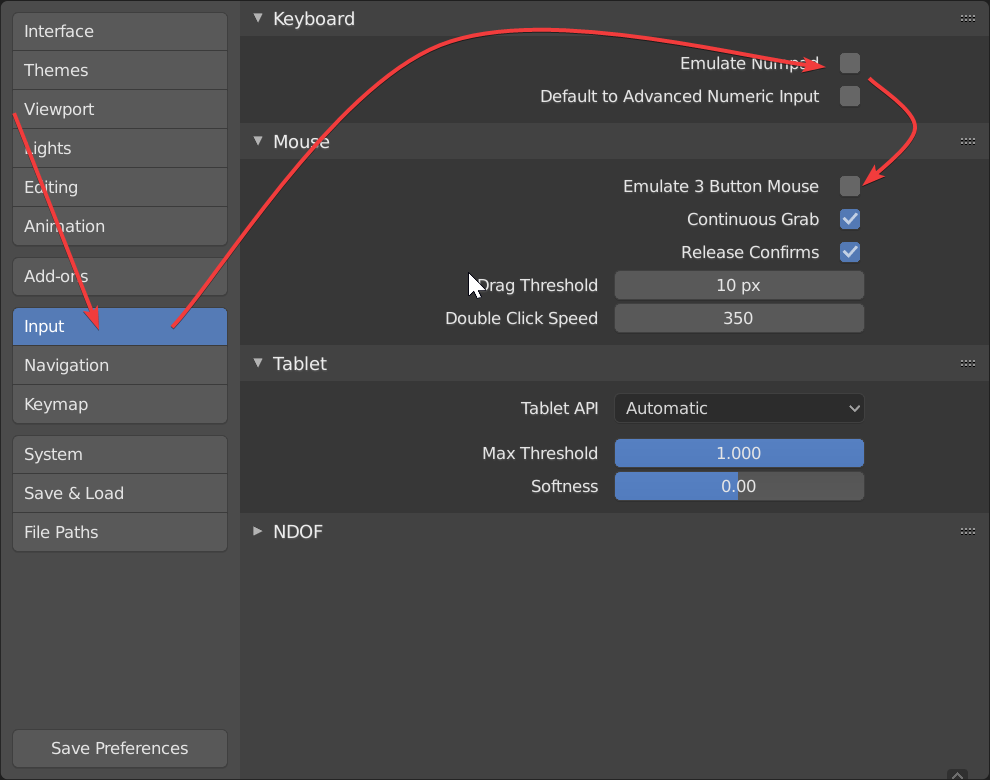
Task: Collapse the Tablet section
Action: (258, 363)
